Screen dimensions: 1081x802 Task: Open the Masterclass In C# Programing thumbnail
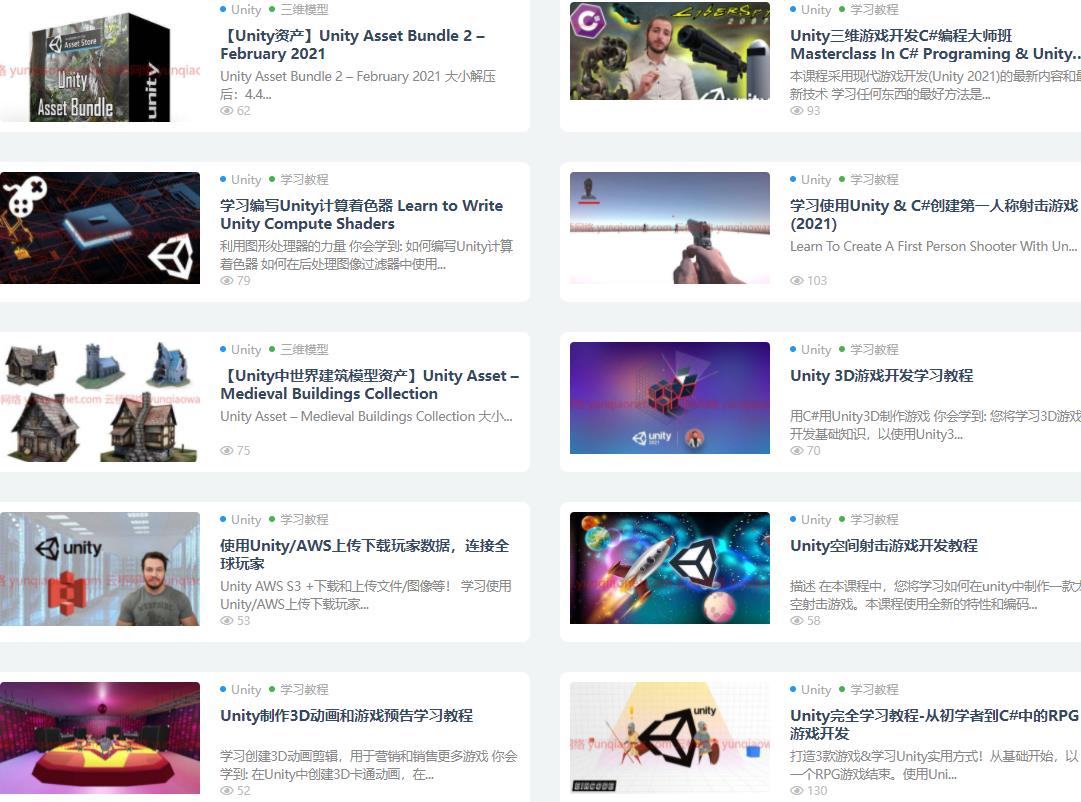pos(669,51)
